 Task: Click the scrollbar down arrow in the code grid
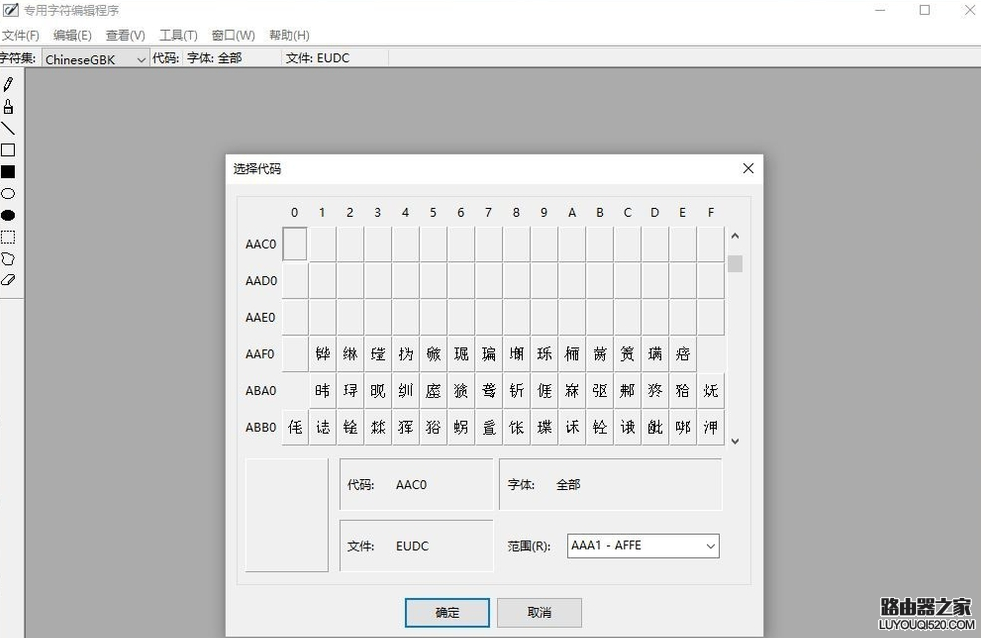(x=735, y=440)
